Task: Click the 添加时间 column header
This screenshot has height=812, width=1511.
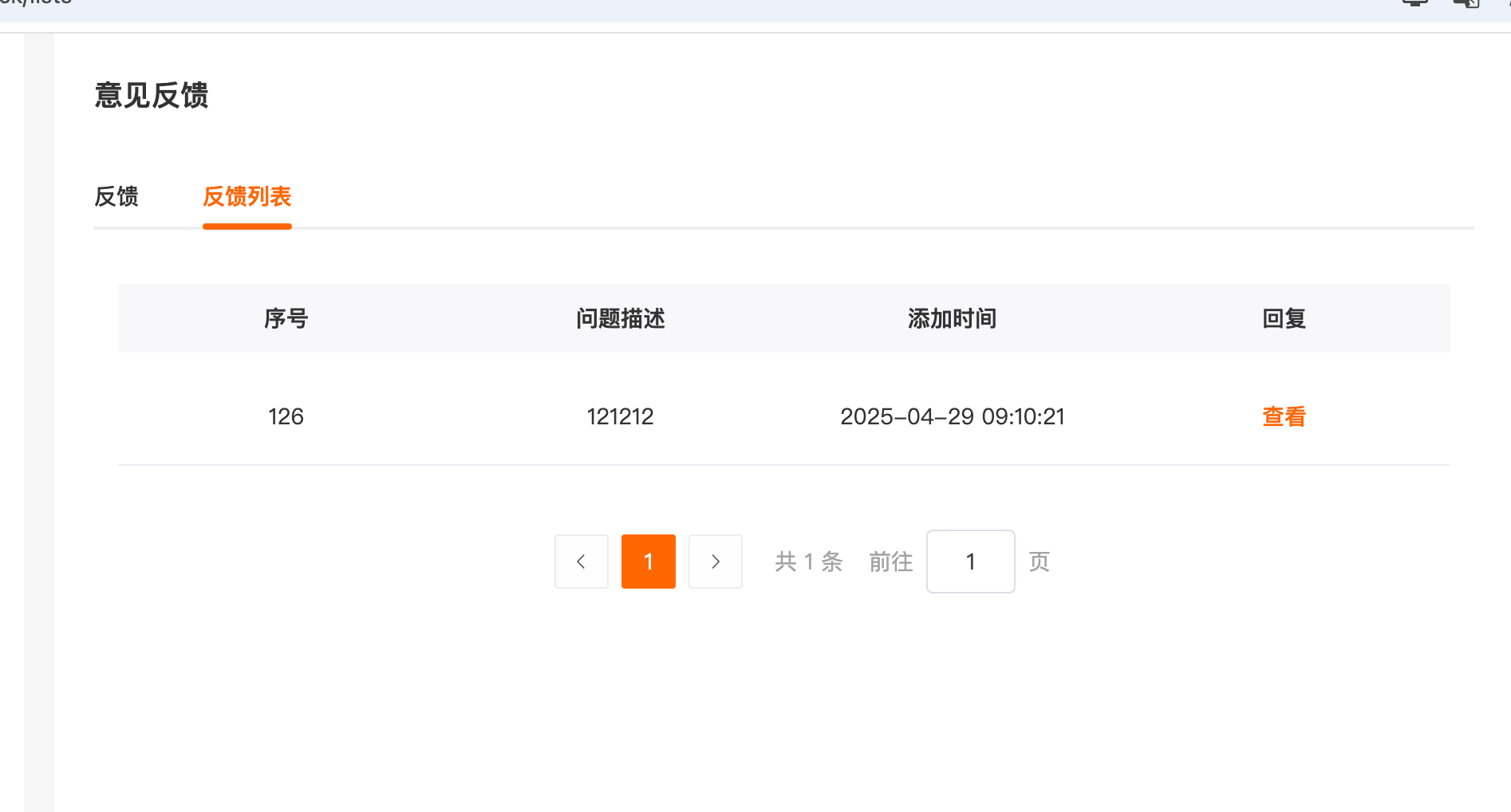Action: [x=952, y=319]
